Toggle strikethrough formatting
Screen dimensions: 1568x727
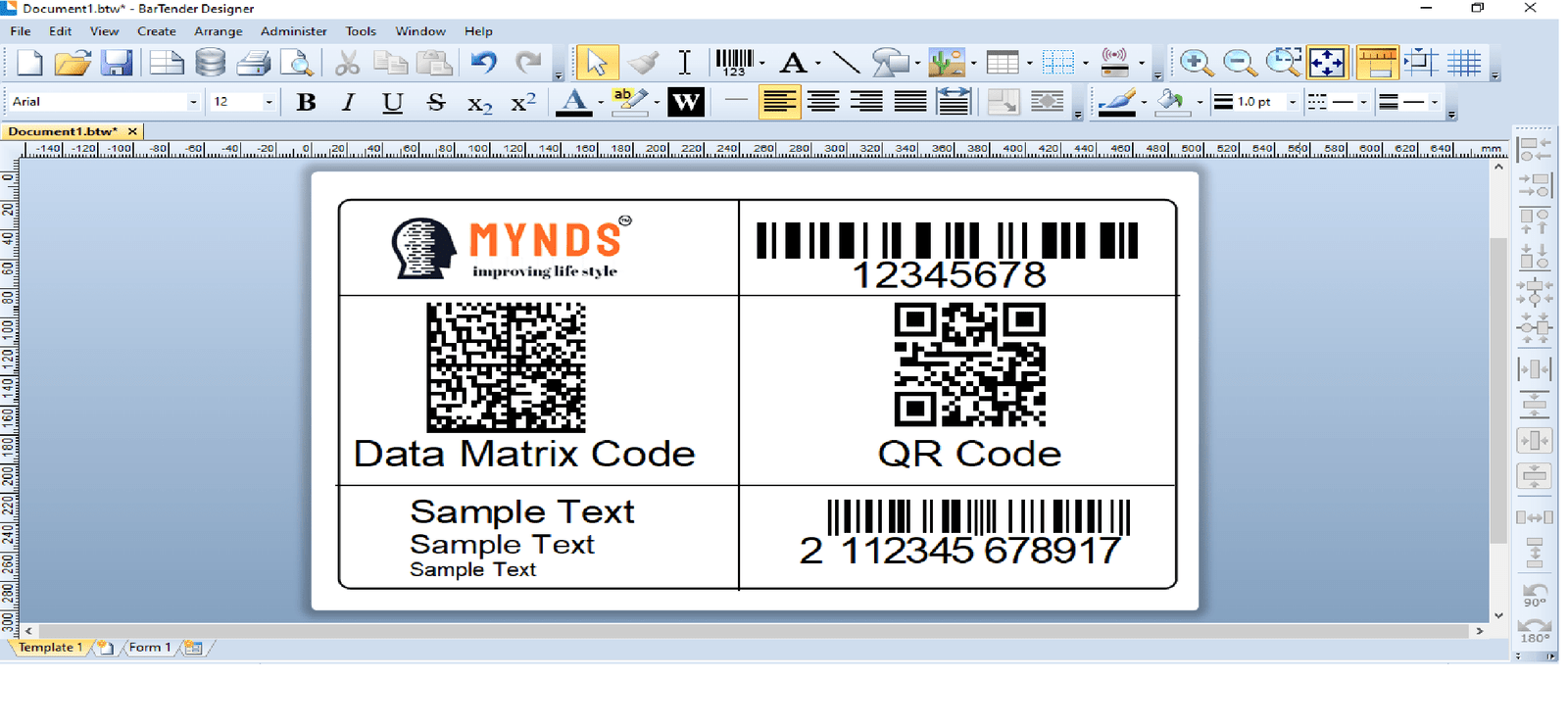click(x=436, y=102)
